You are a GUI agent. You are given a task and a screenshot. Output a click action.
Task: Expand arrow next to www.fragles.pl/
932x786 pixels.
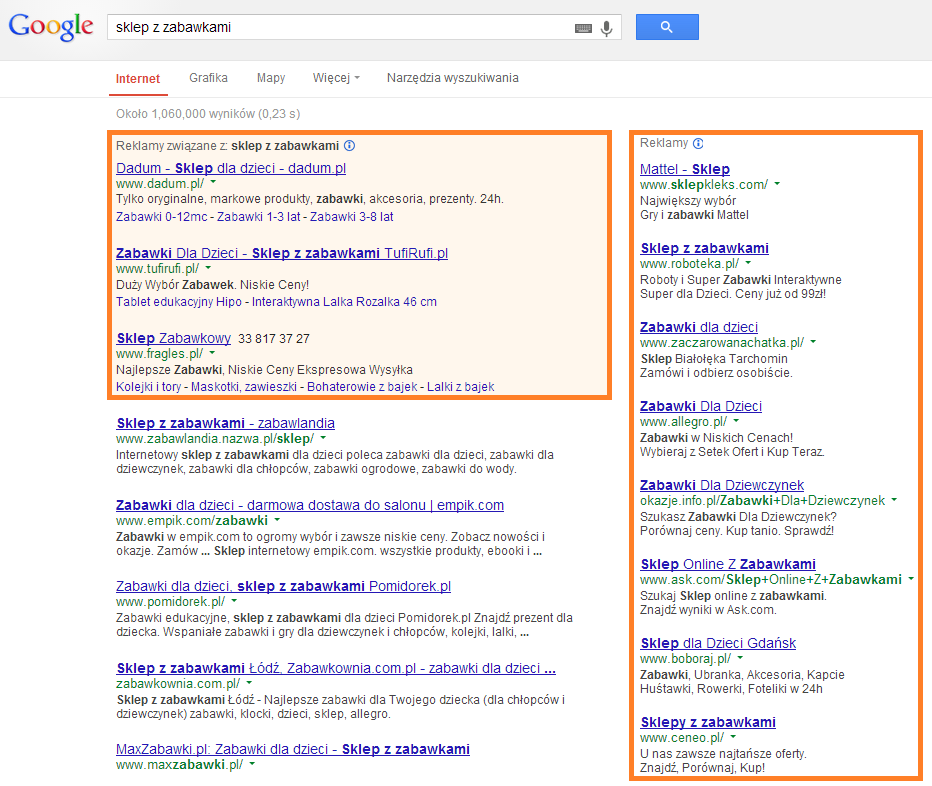(212, 353)
